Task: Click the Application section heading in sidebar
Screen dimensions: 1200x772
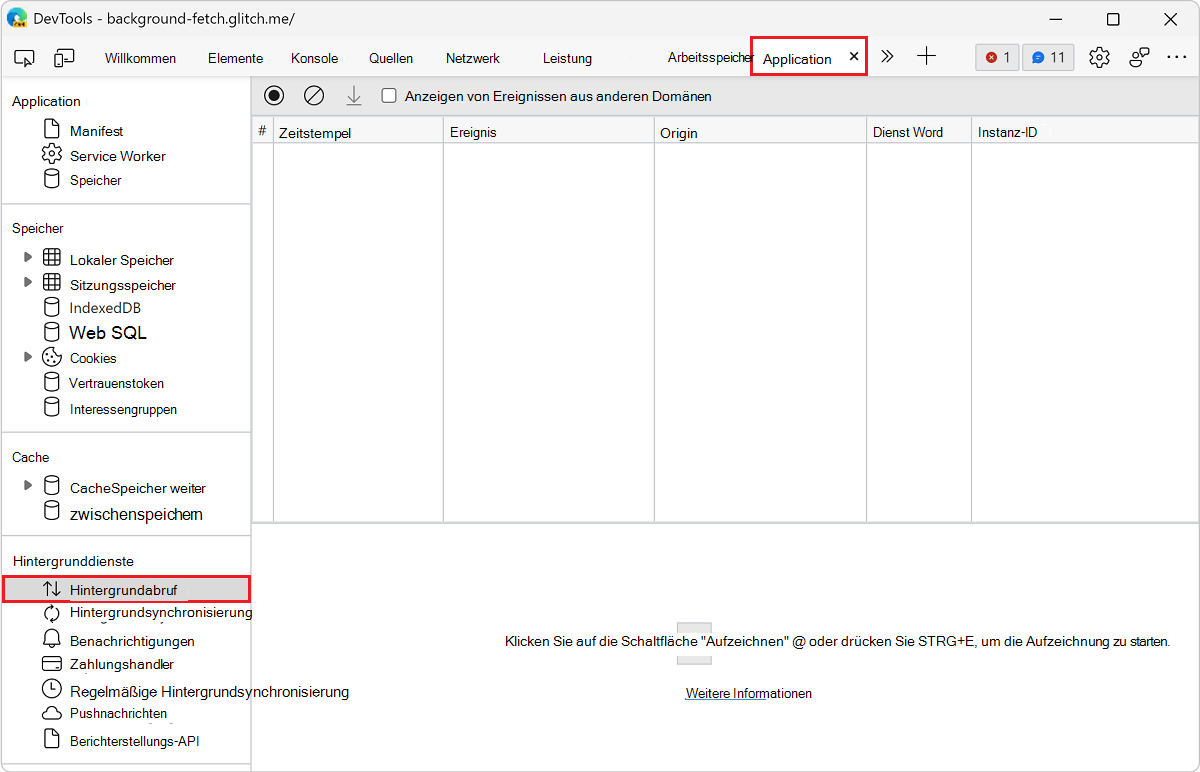Action: click(46, 101)
